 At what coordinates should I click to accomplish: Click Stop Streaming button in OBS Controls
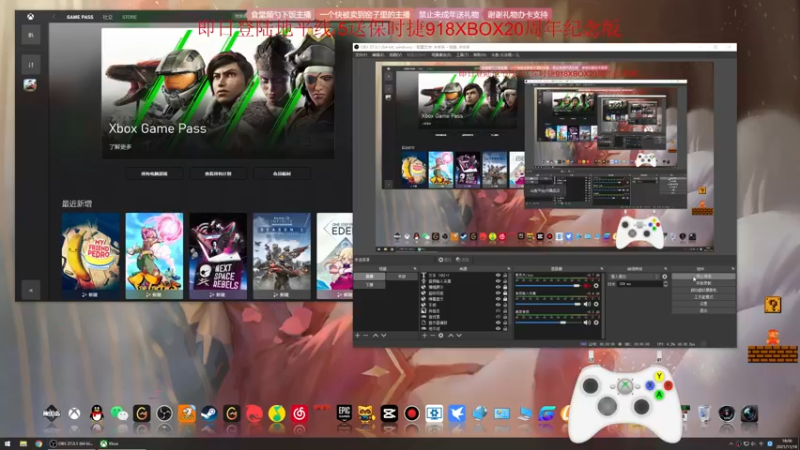point(704,276)
